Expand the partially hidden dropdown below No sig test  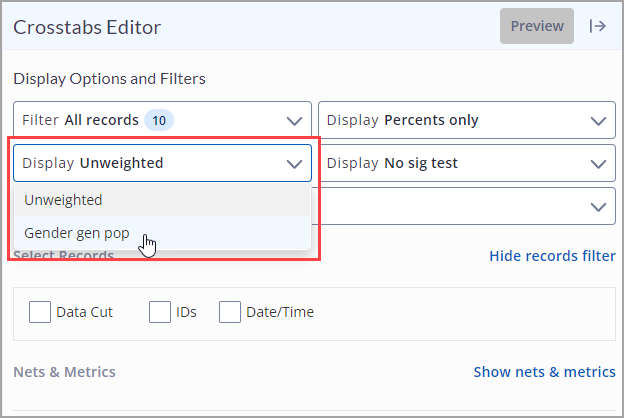click(x=467, y=206)
